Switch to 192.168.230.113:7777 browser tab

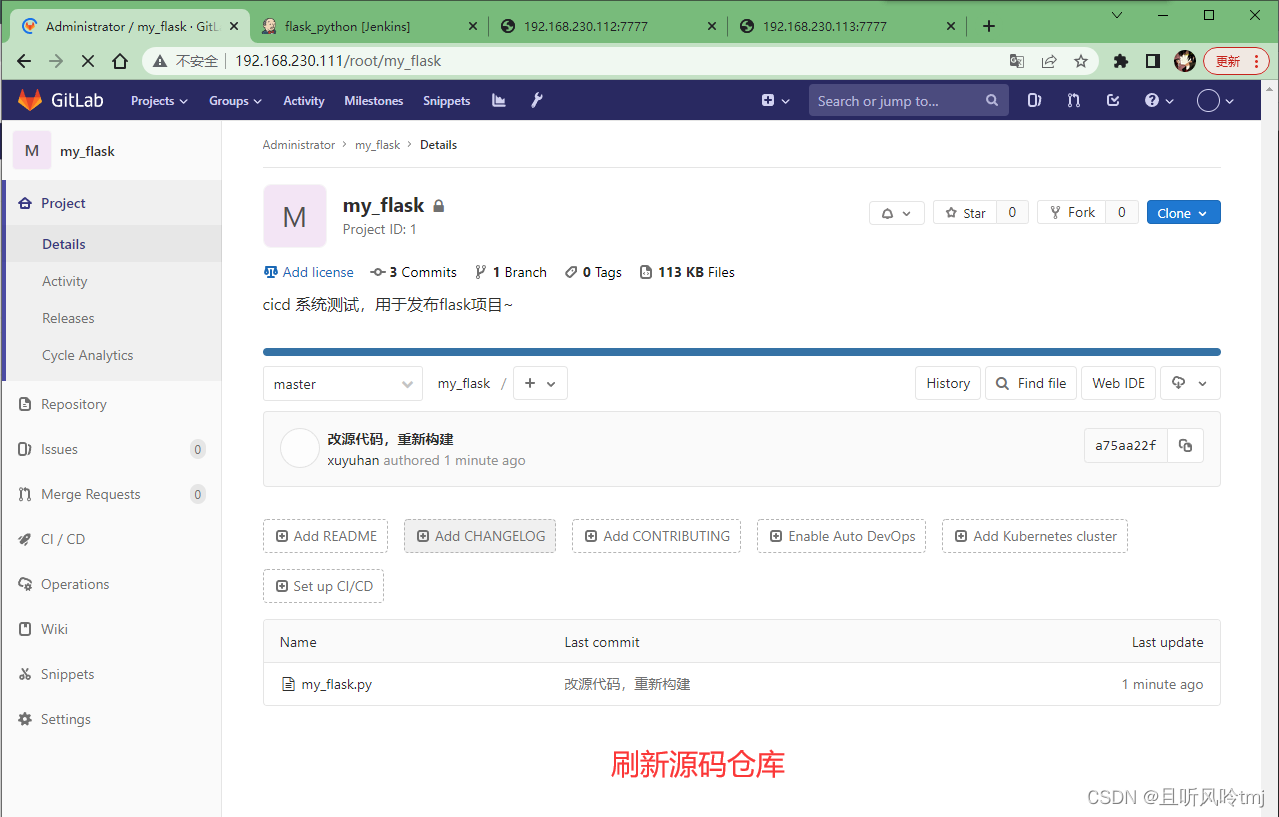[846, 26]
